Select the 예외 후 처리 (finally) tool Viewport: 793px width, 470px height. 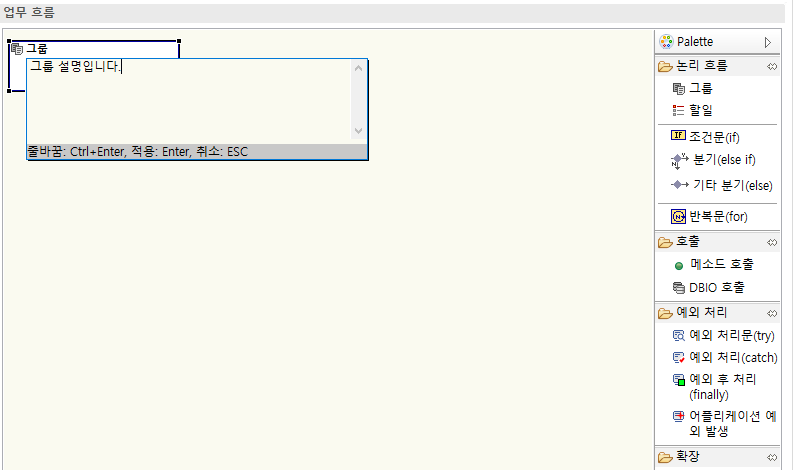click(722, 387)
